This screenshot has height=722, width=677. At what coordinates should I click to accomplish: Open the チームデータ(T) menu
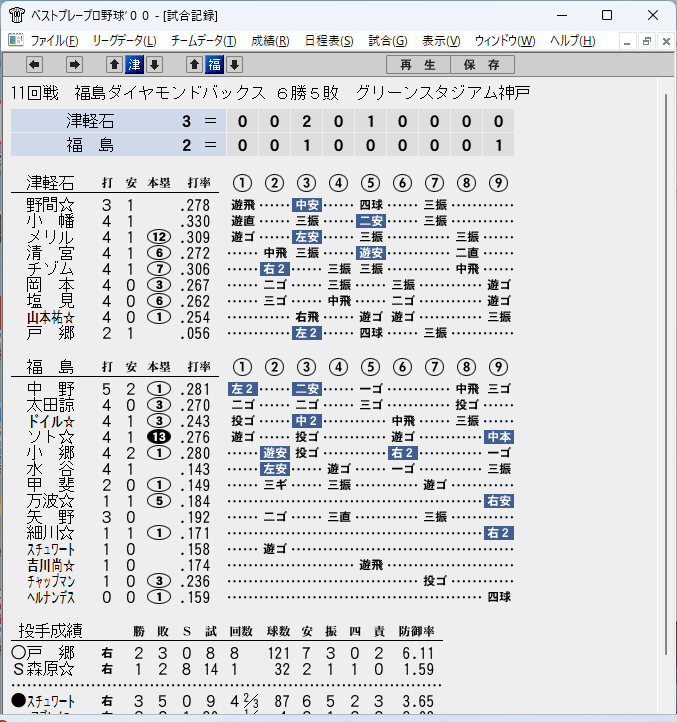pyautogui.click(x=204, y=41)
